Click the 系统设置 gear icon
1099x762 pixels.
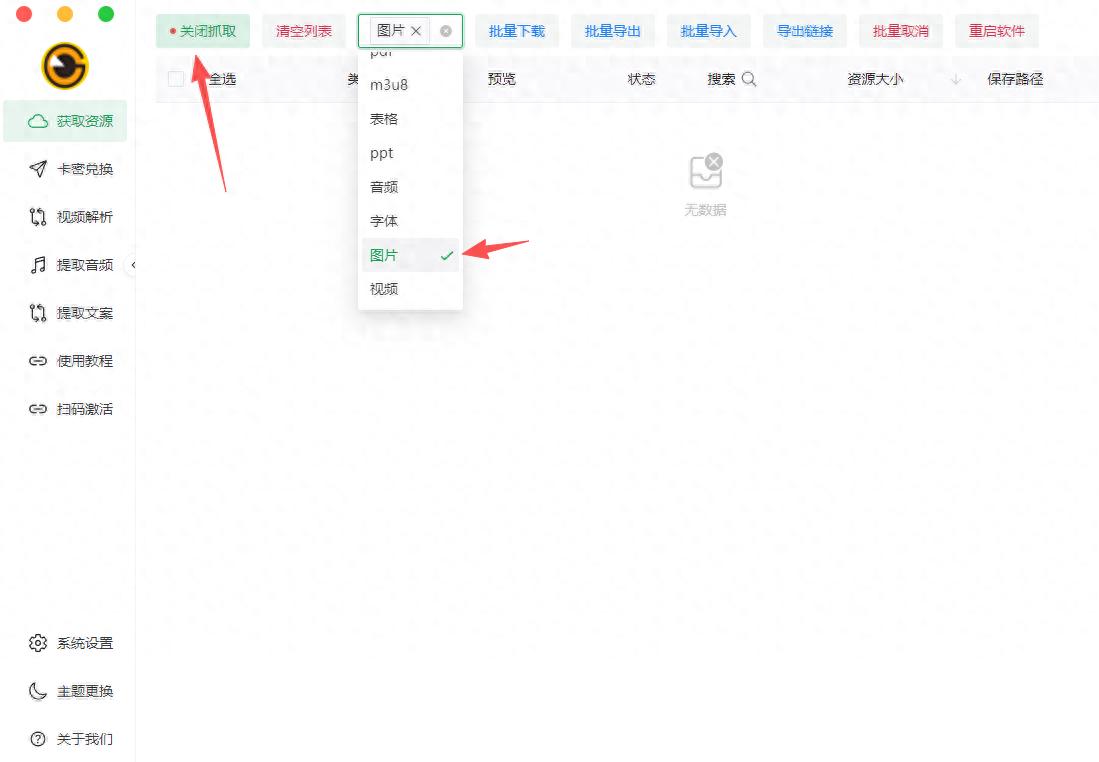pyautogui.click(x=38, y=643)
